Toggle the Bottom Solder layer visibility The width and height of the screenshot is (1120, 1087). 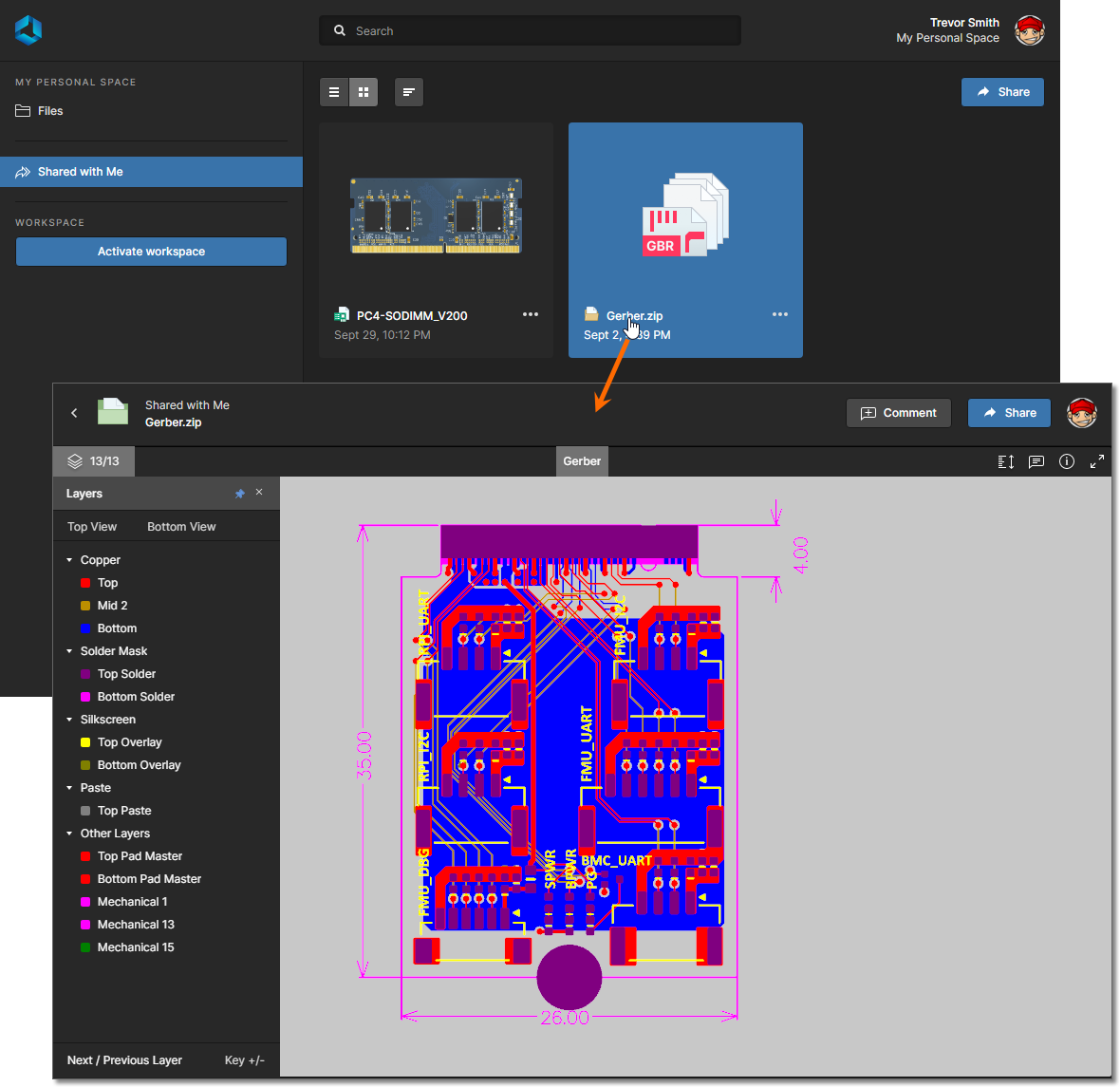(x=85, y=697)
